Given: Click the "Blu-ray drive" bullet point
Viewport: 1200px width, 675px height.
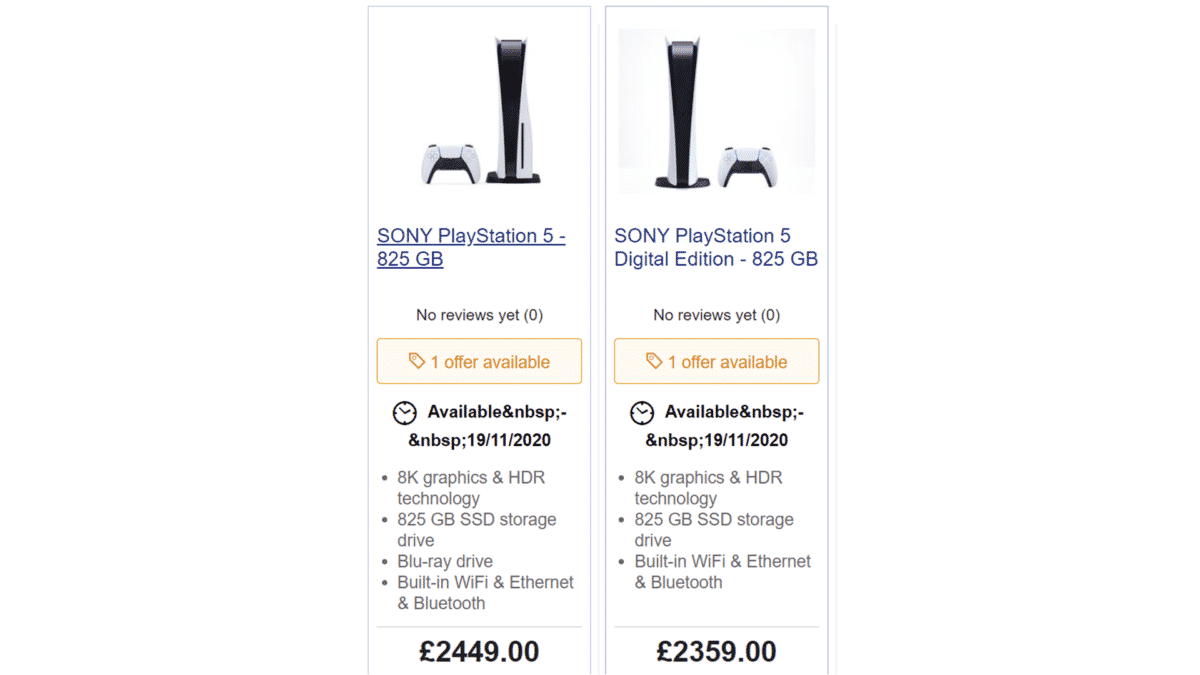Looking at the screenshot, I should (x=444, y=561).
